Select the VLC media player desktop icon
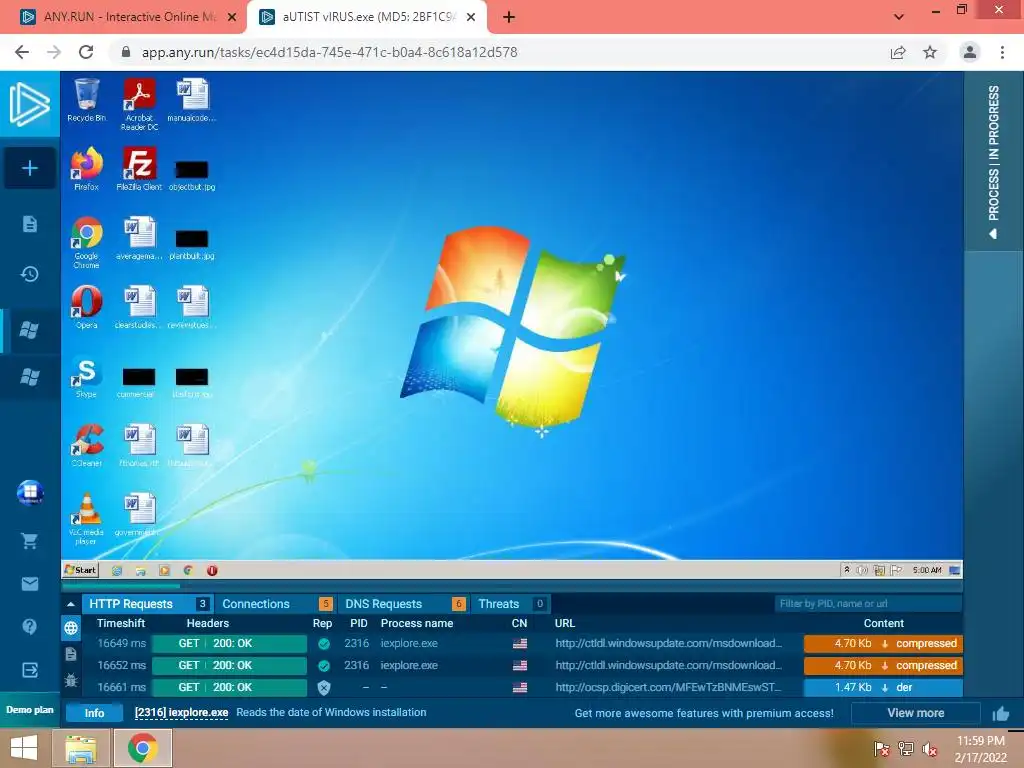This screenshot has height=768, width=1024. [86, 519]
